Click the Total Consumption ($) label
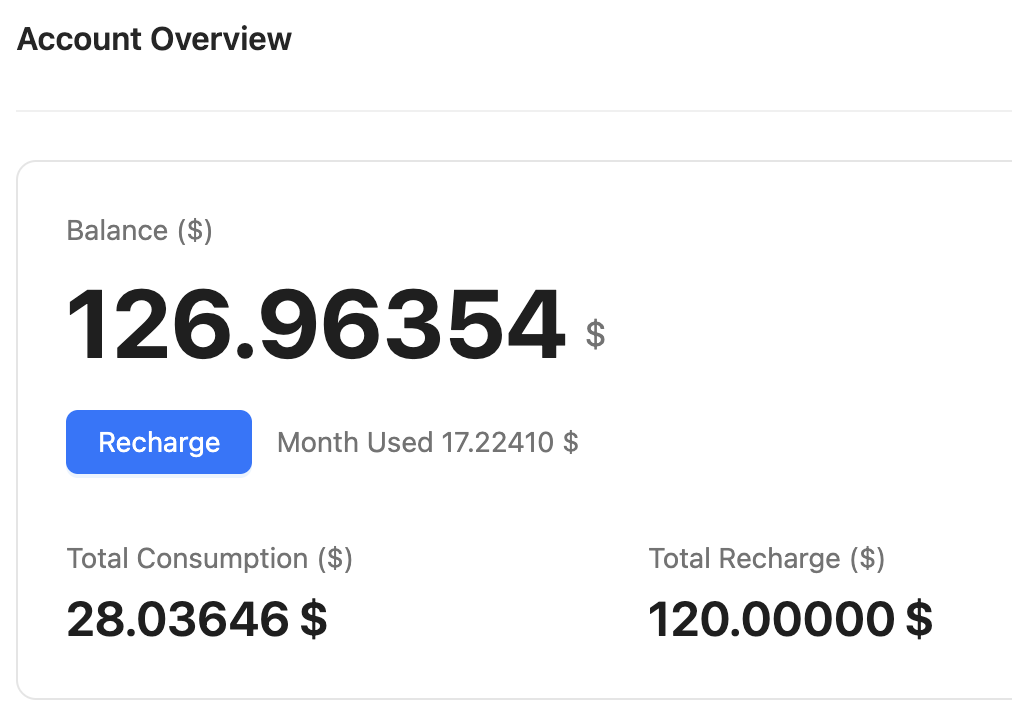The image size is (1012, 728). coord(209,558)
